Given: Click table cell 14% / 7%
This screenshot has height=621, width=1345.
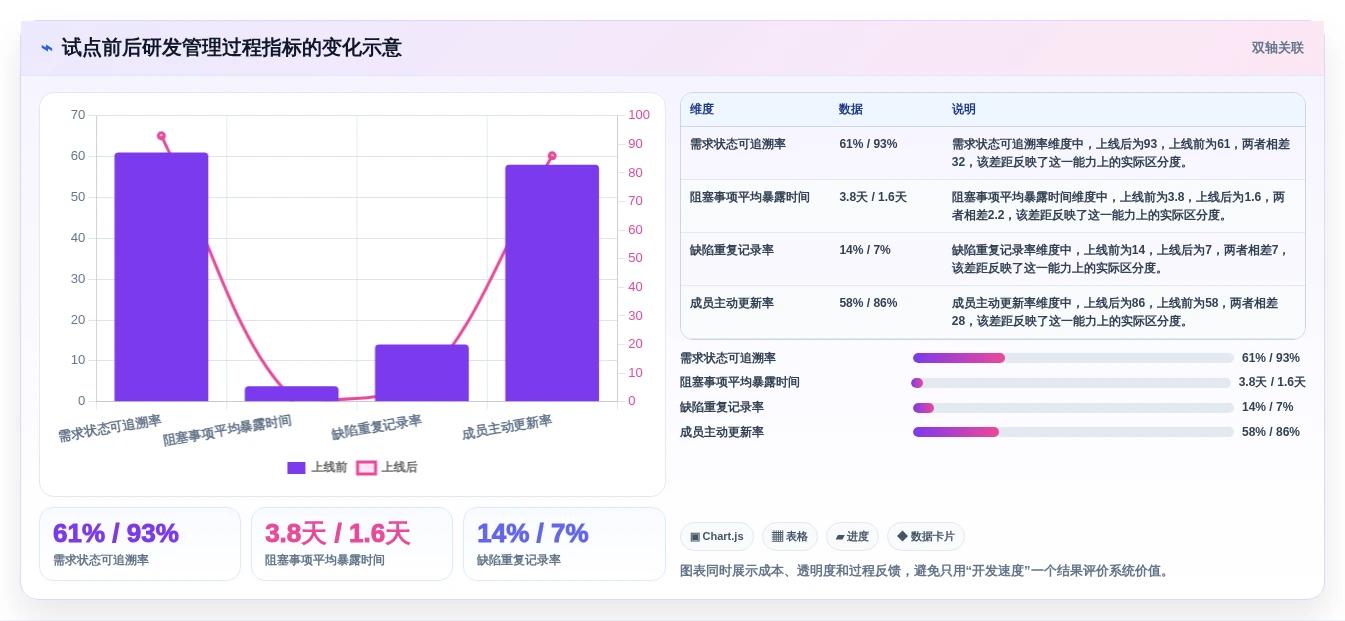Looking at the screenshot, I should click(x=865, y=250).
